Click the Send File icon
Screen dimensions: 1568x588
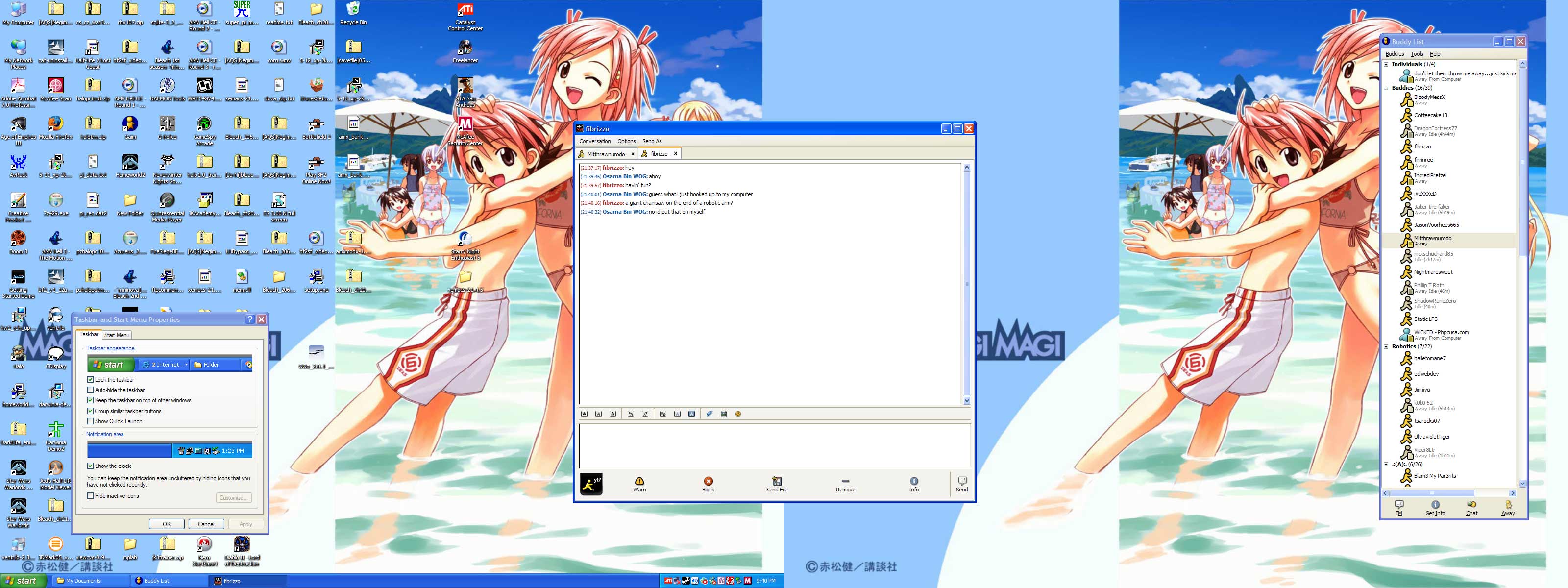click(777, 485)
